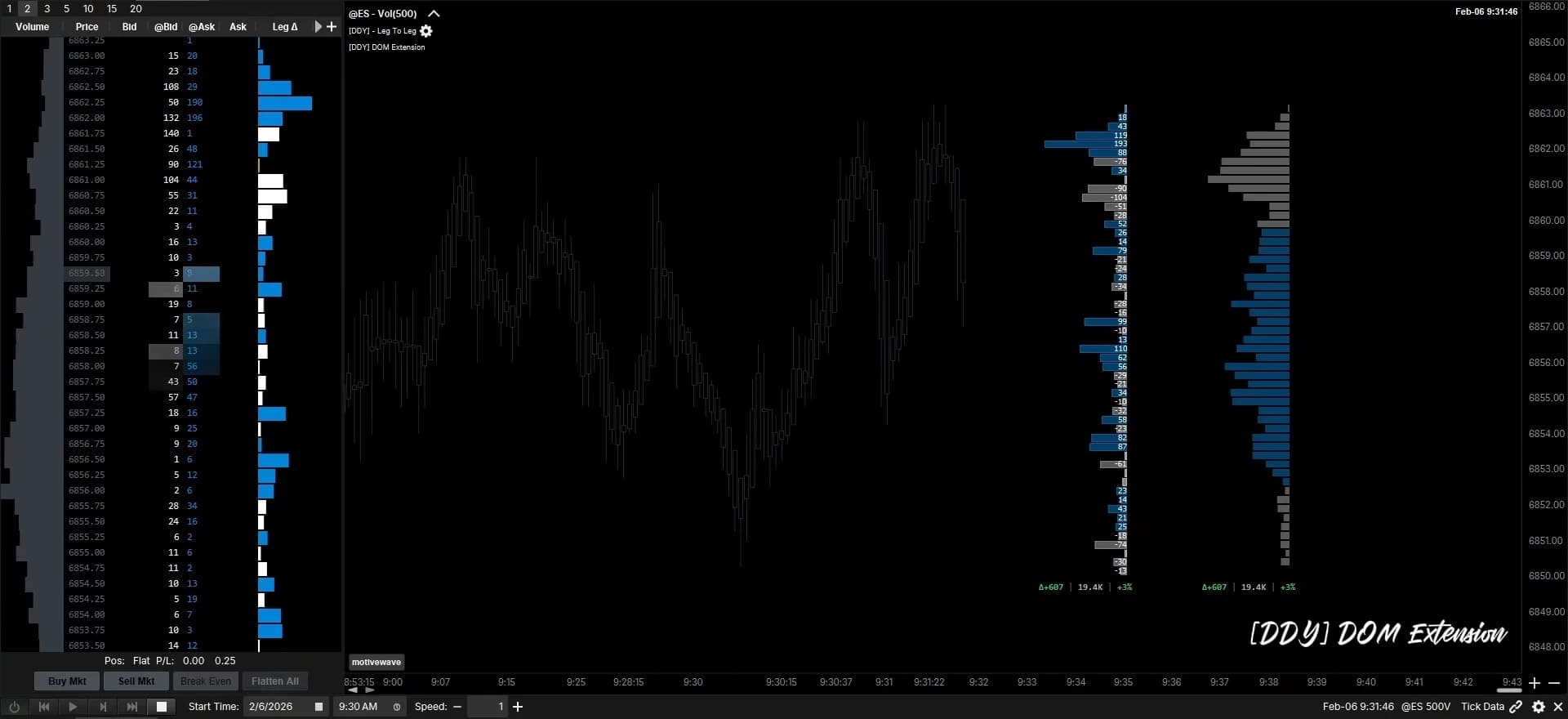Select order quantity preset 5
This screenshot has height=719, width=1568.
(66, 8)
